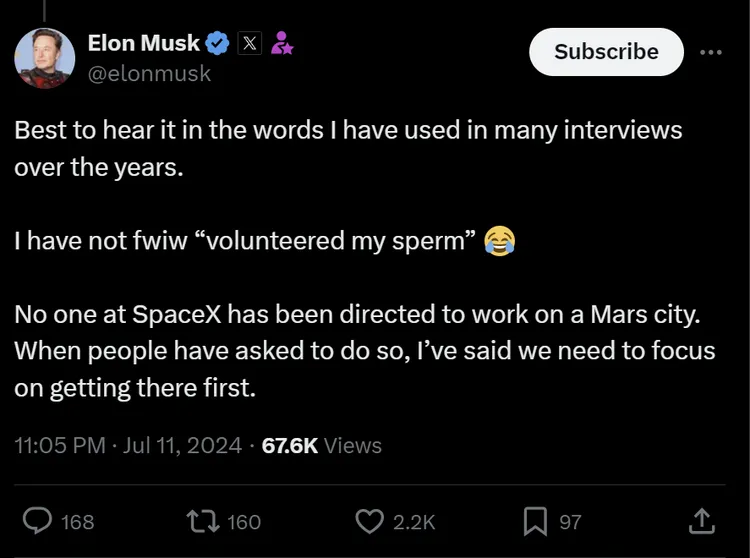Bookmark this post via the bookmark icon
This screenshot has width=750, height=558.
click(x=537, y=521)
